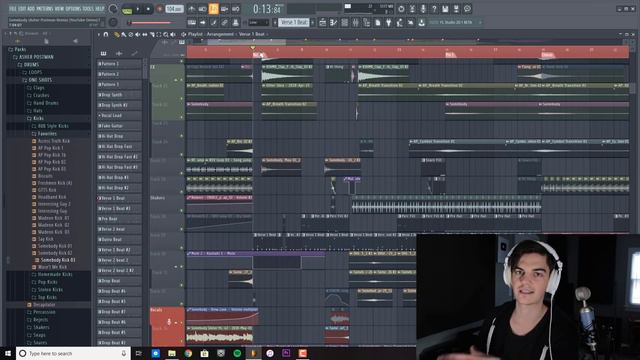Open the TOOLS menu
Viewport: 640px width, 360px height.
[88, 9]
